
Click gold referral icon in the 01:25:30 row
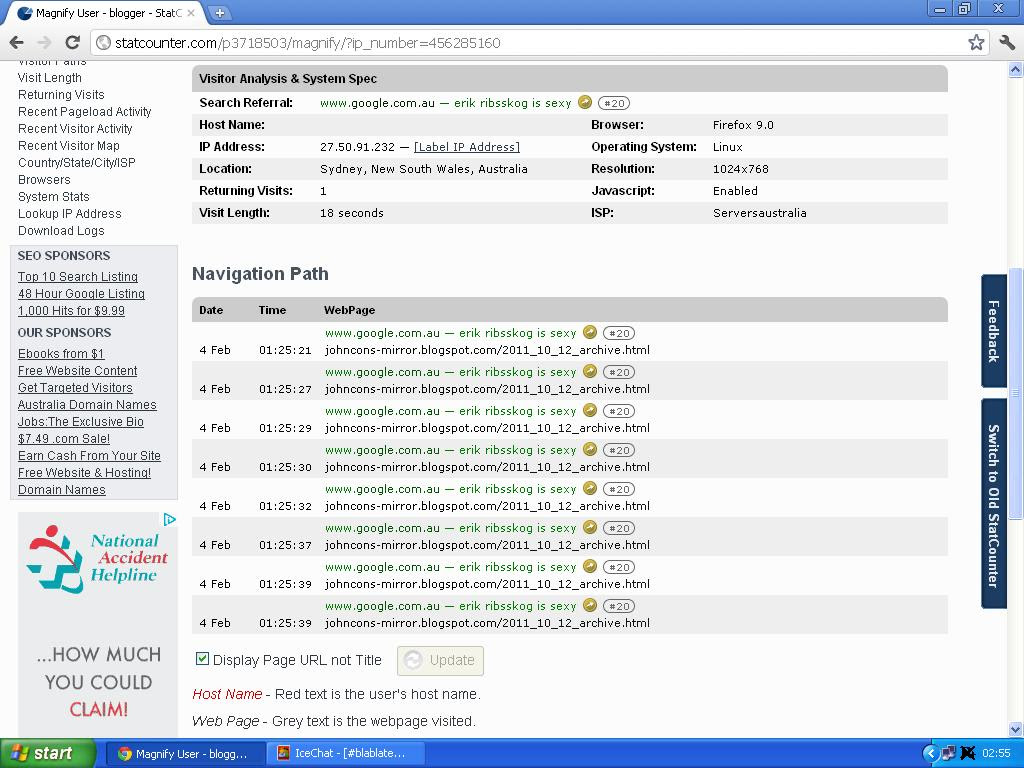590,449
